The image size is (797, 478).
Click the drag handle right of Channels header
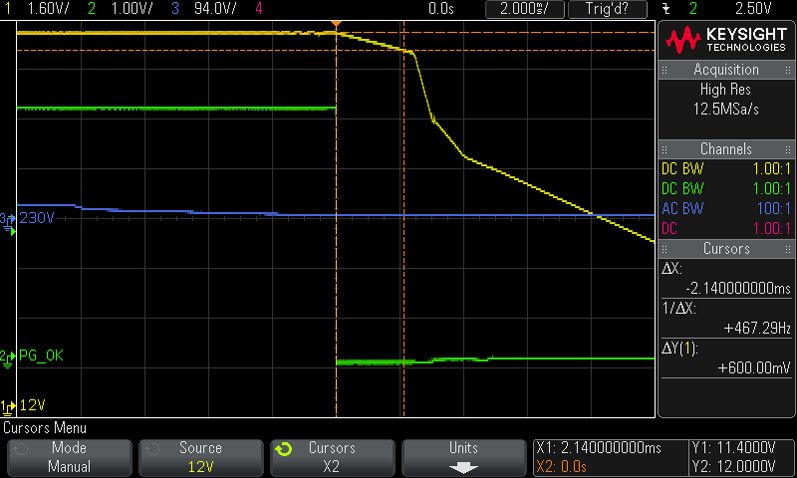point(788,150)
